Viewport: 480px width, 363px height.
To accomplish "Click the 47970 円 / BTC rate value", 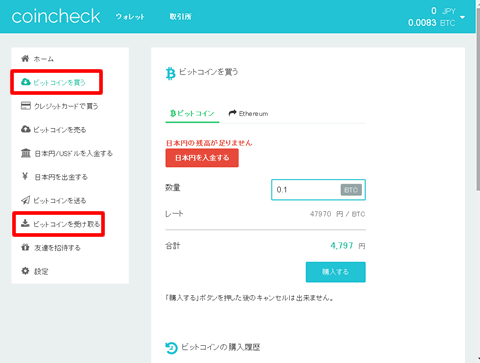I will (x=337, y=214).
